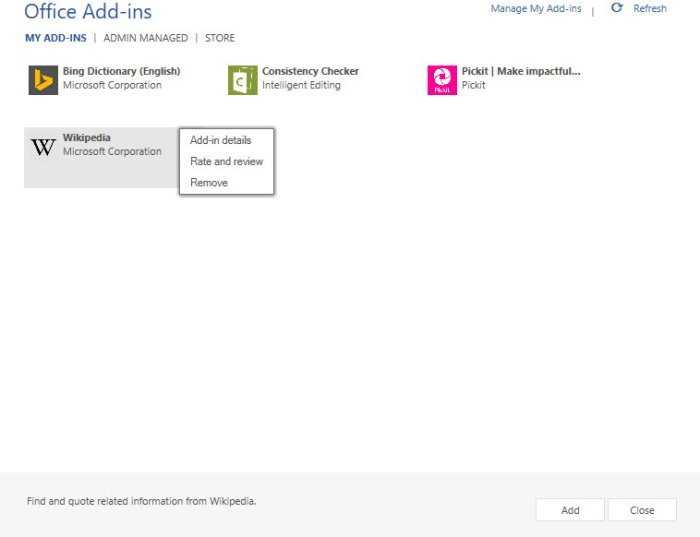Select Add-in details from context menu
The image size is (700, 537).
pyautogui.click(x=221, y=140)
